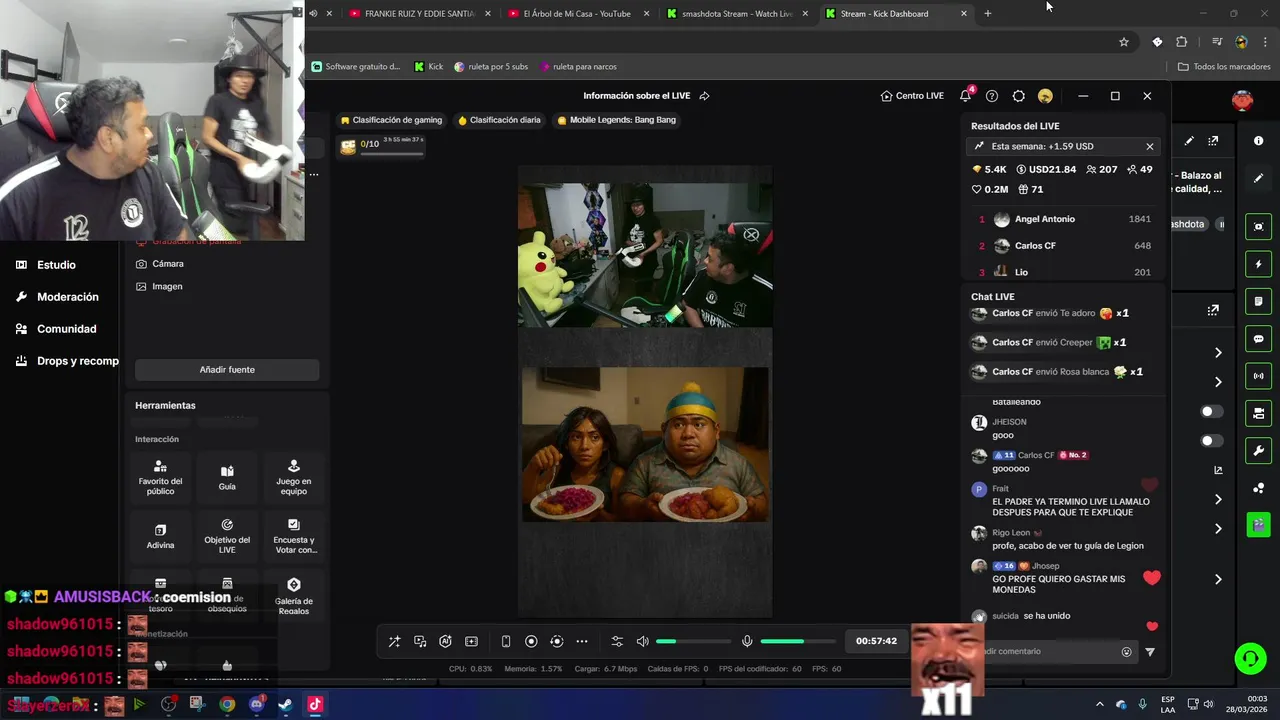
Task: Select the webcam scene preview
Action: (645, 255)
